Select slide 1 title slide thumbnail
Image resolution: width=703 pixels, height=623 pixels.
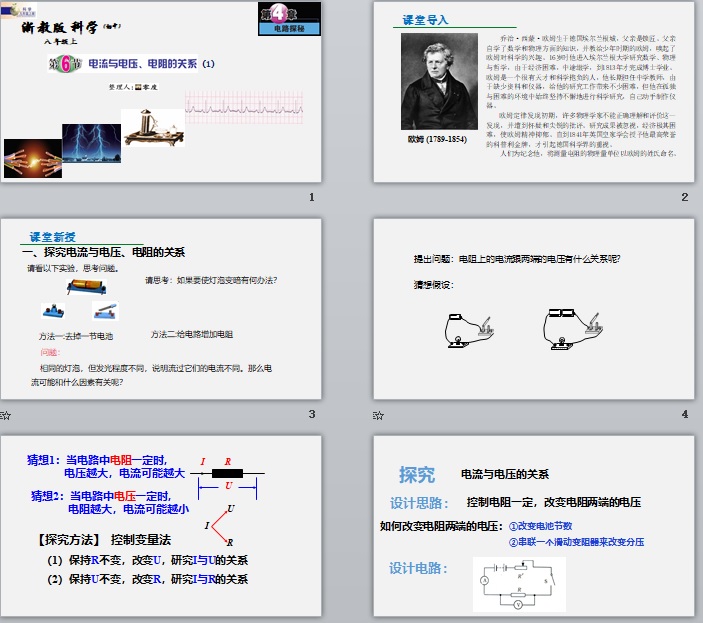tap(165, 91)
